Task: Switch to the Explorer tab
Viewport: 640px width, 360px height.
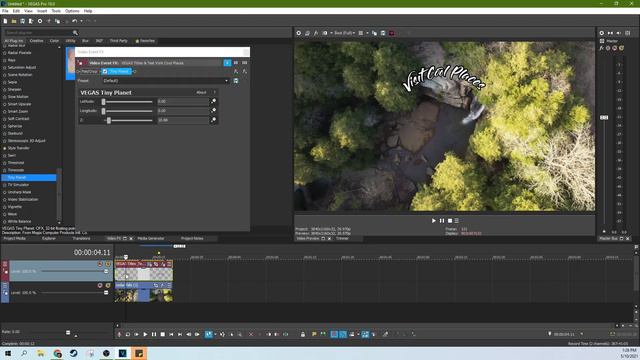Action: click(x=49, y=238)
